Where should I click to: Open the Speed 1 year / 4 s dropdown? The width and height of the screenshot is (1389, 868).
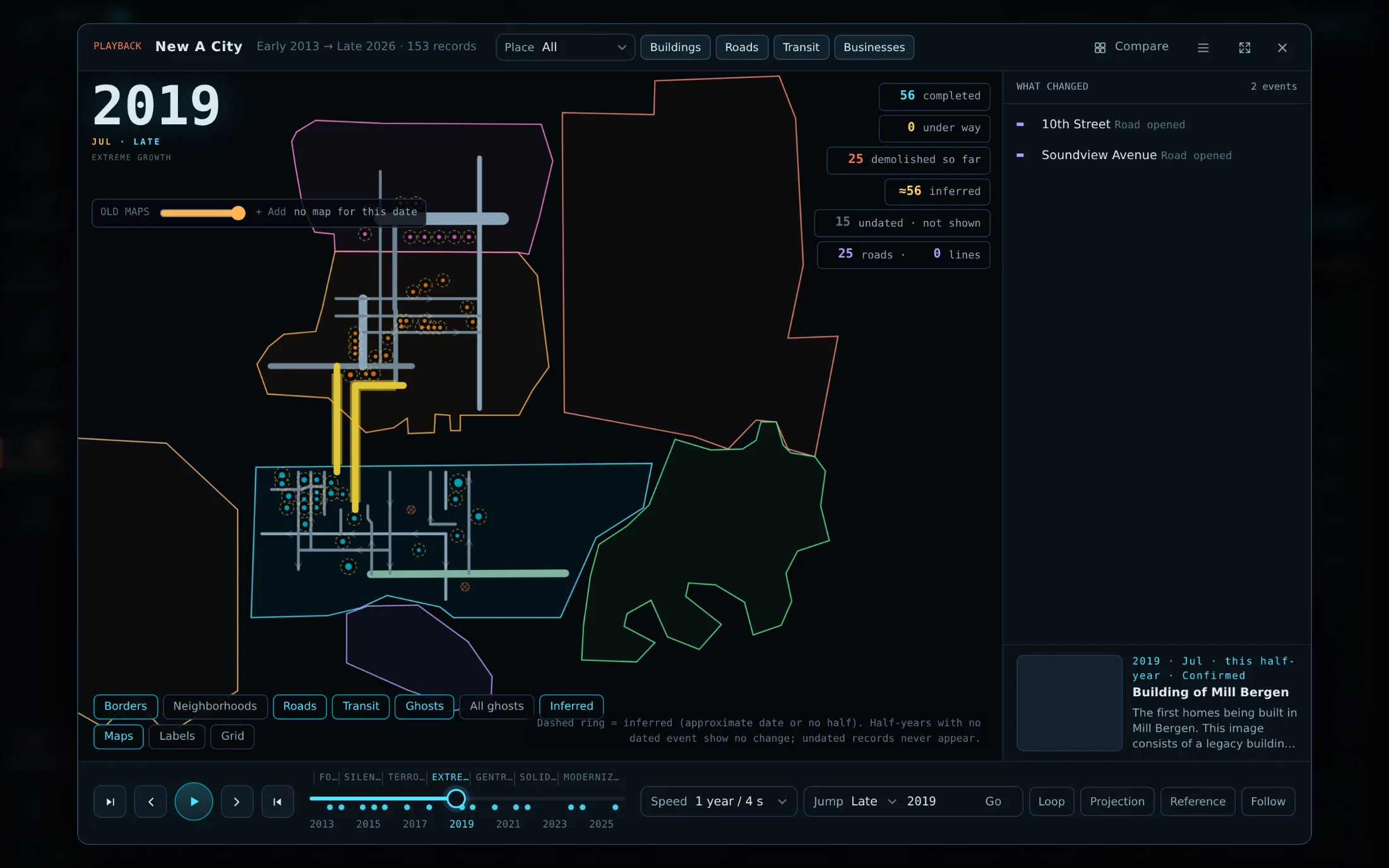(x=718, y=801)
